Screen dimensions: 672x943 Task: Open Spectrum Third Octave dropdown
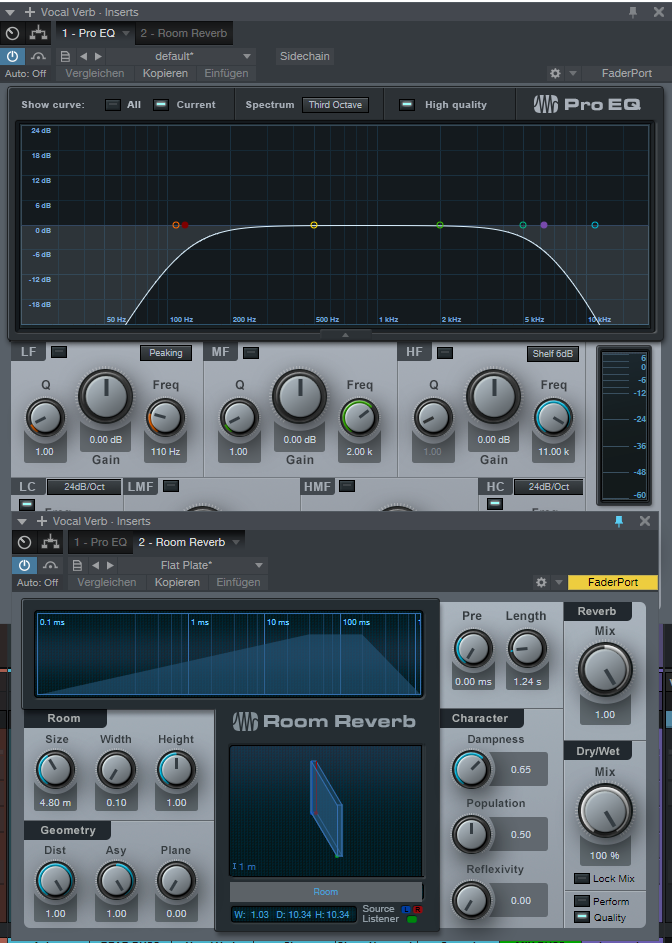pos(335,105)
